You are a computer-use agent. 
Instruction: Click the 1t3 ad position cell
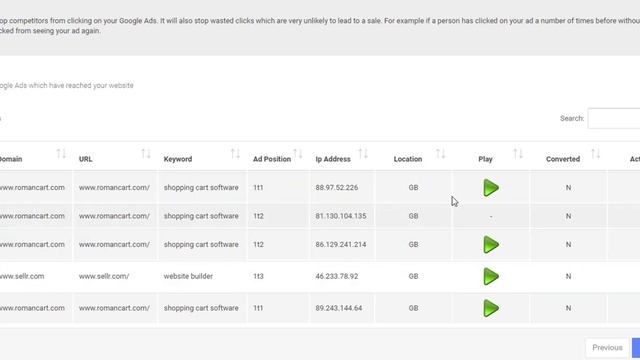pos(258,276)
